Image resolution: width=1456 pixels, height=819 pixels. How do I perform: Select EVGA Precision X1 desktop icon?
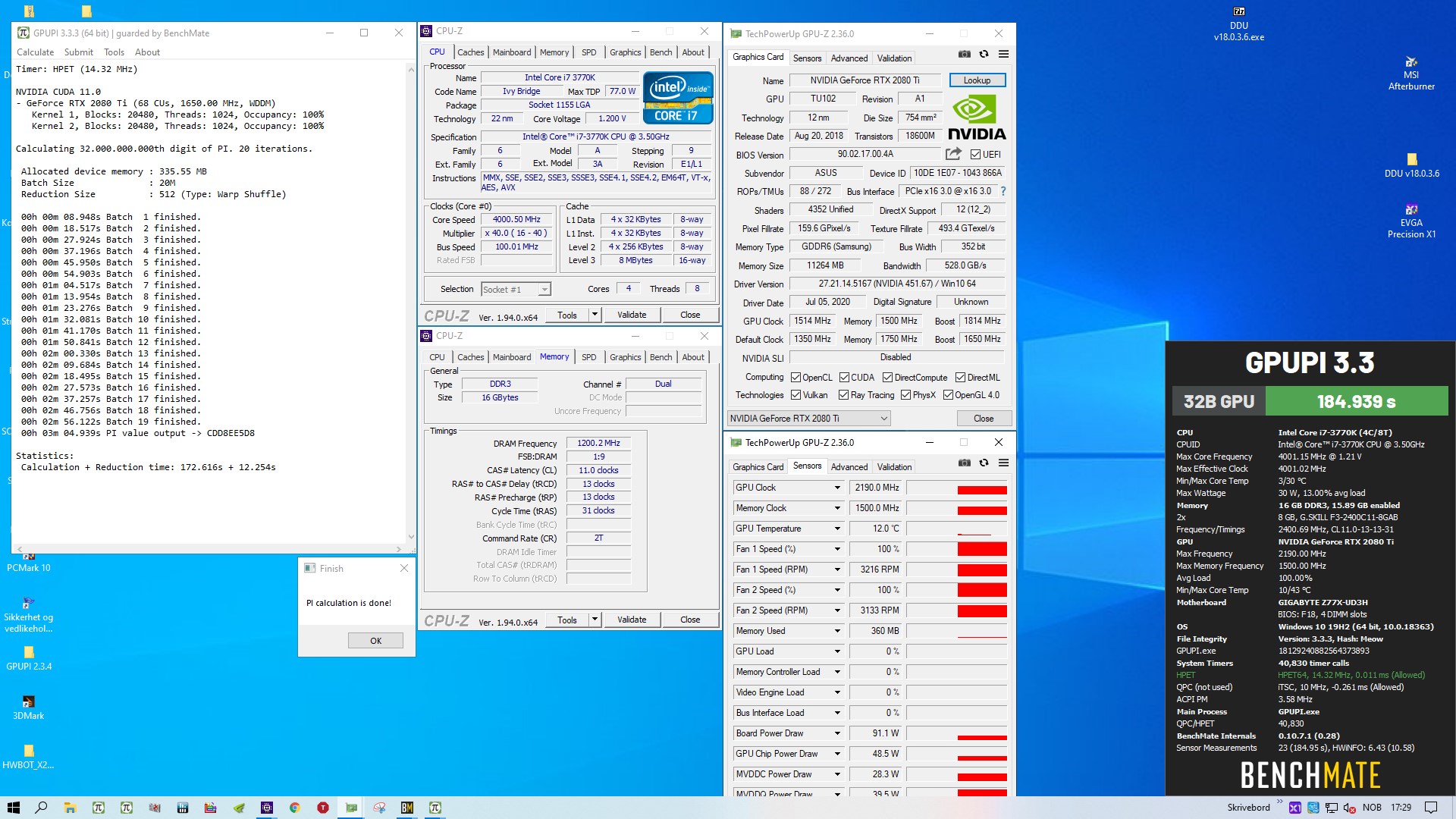[x=1411, y=221]
